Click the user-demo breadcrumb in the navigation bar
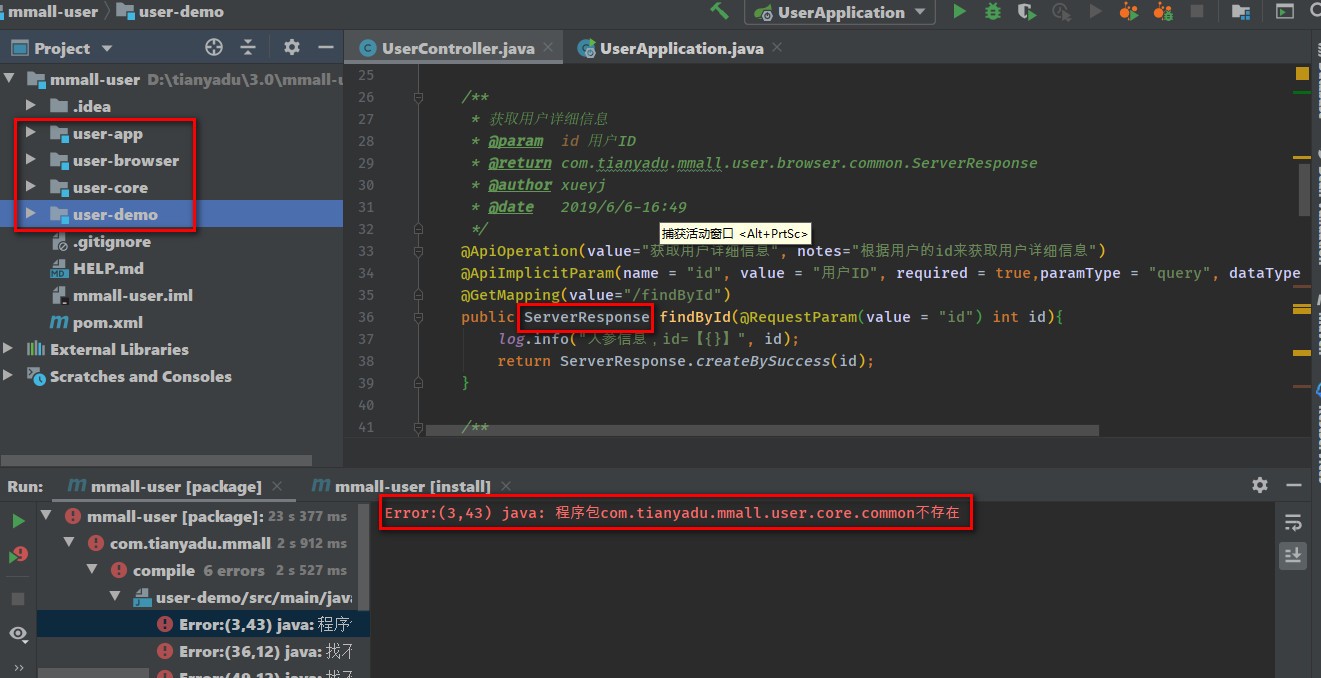1321x678 pixels. click(x=170, y=12)
